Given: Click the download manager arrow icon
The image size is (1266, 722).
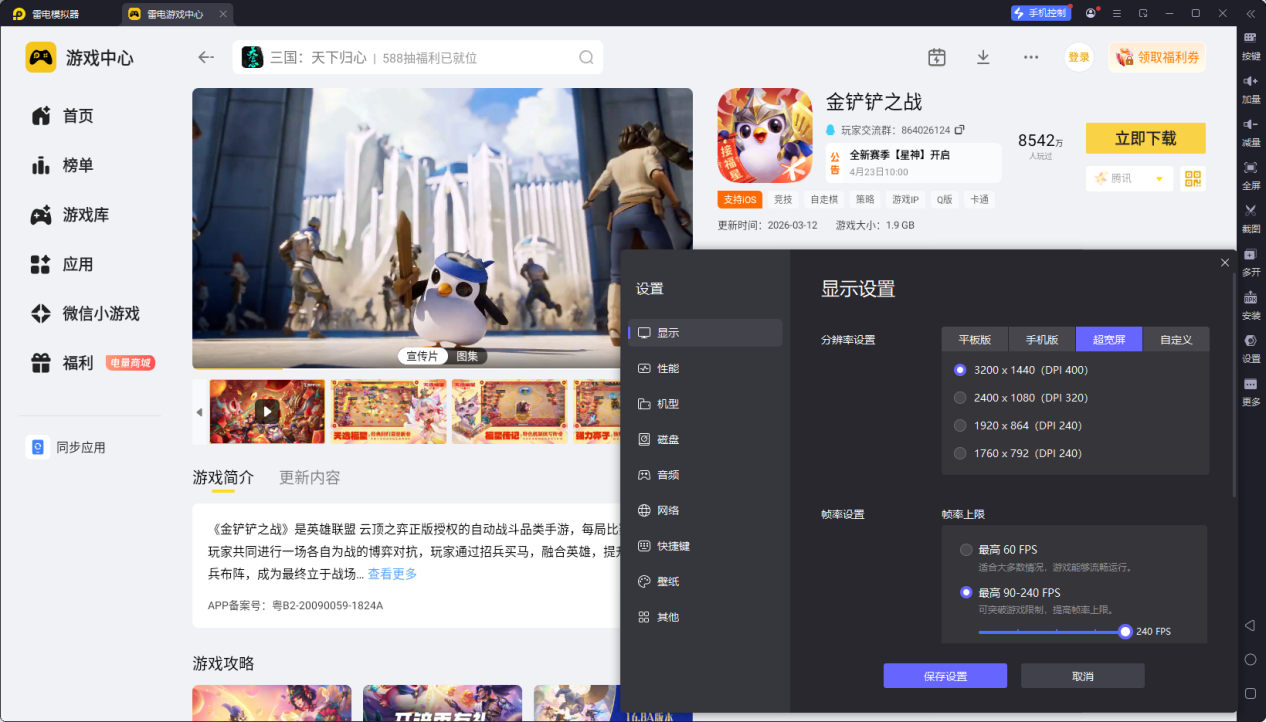Looking at the screenshot, I should [983, 57].
